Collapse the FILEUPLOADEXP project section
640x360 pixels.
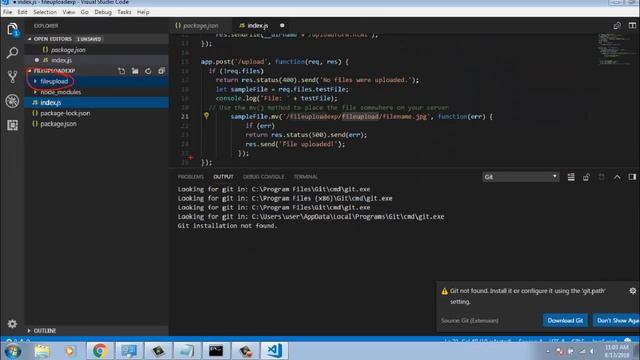[29, 71]
